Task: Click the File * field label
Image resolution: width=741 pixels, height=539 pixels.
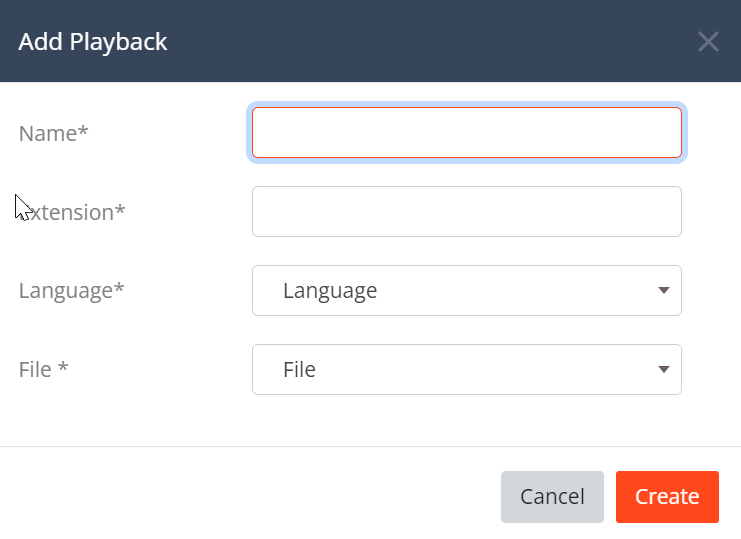Action: coord(43,369)
